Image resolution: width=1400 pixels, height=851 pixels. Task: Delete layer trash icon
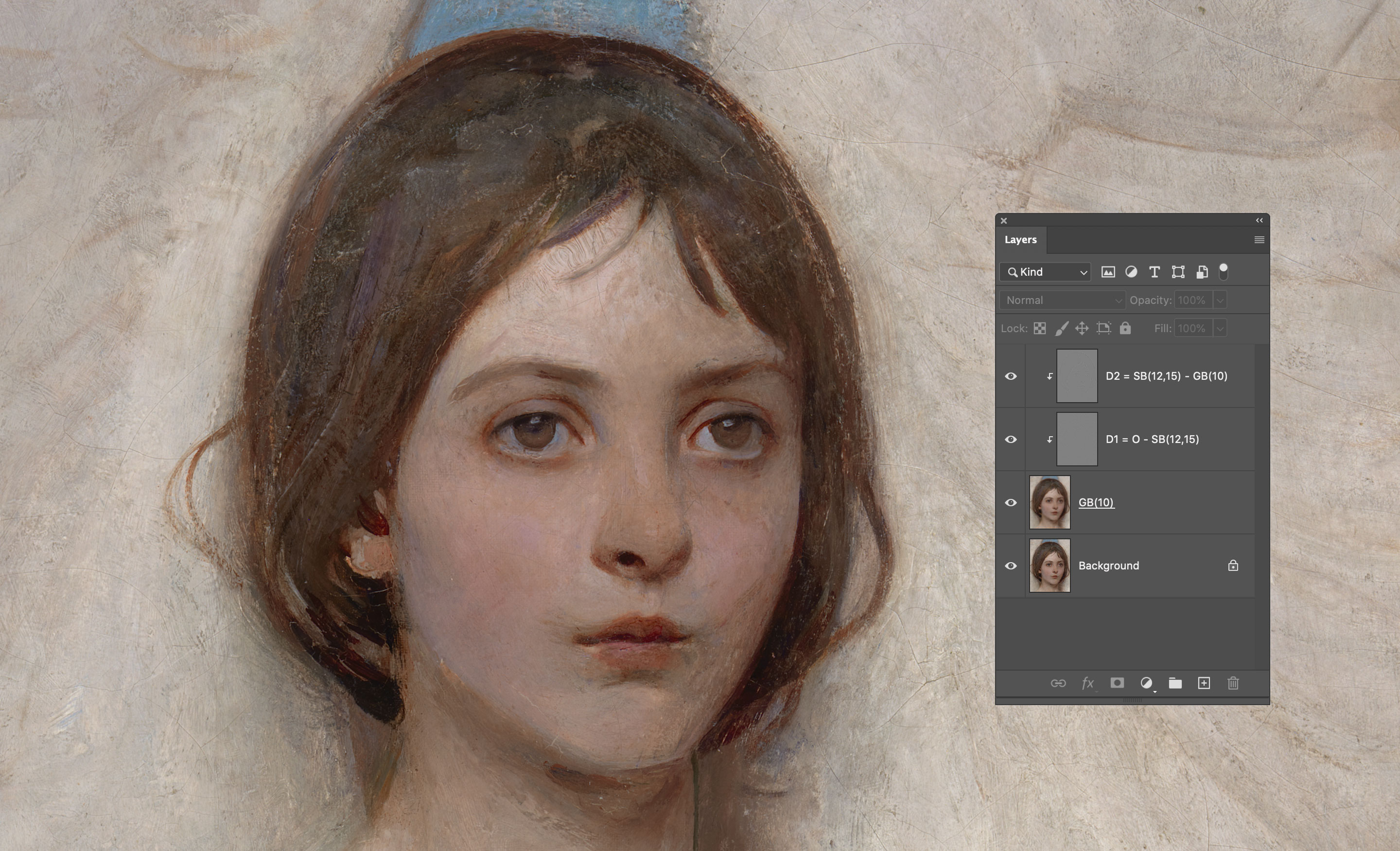(1233, 683)
